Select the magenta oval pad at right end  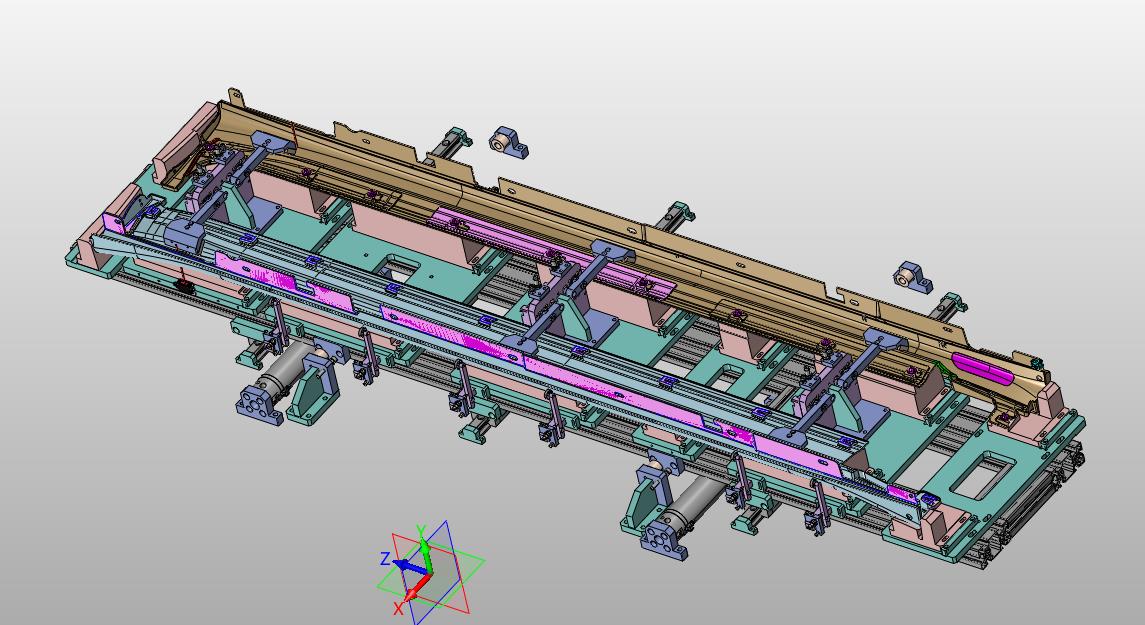coord(982,367)
